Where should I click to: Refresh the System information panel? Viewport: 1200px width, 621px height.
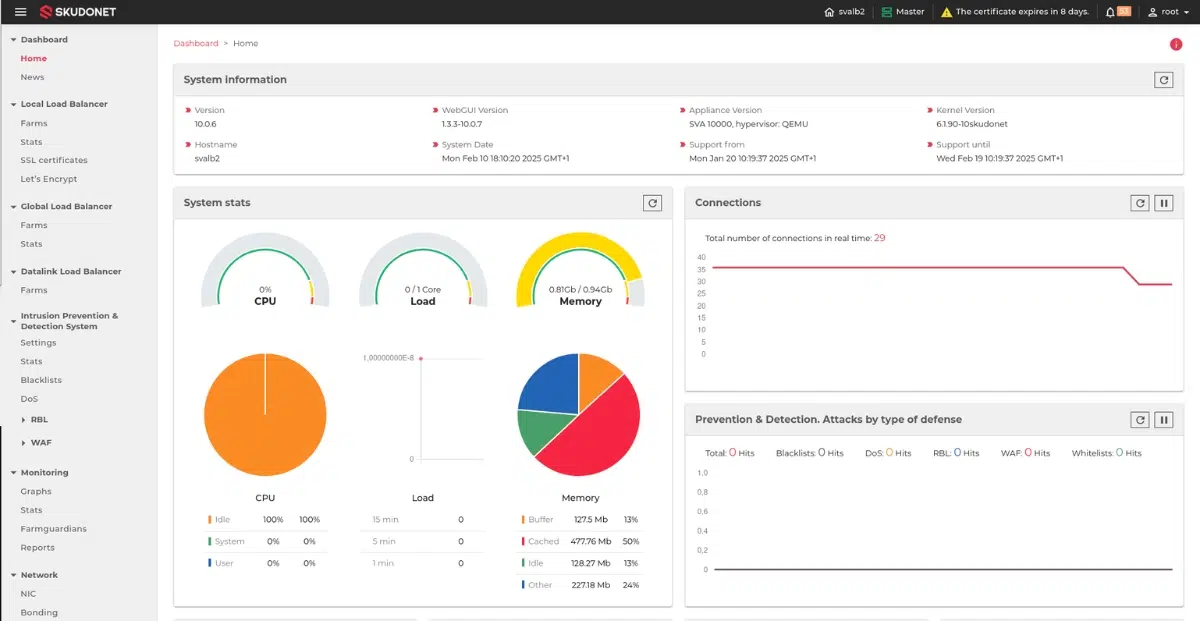coord(1163,80)
